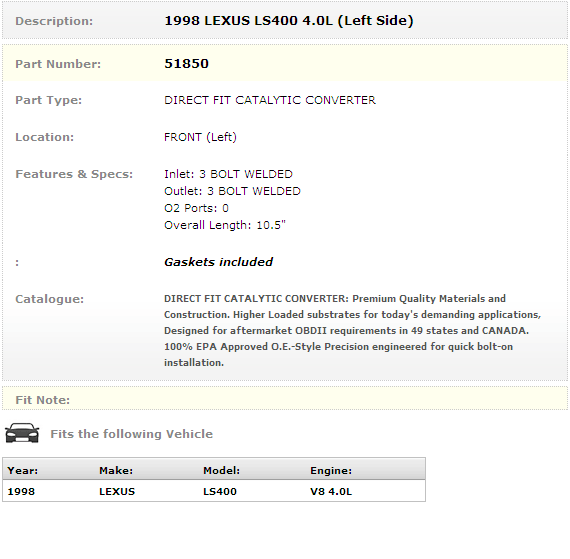The height and width of the screenshot is (559, 570).
Task: Click the Outlet: 3 BOLT WELDED spec
Action: click(x=232, y=191)
